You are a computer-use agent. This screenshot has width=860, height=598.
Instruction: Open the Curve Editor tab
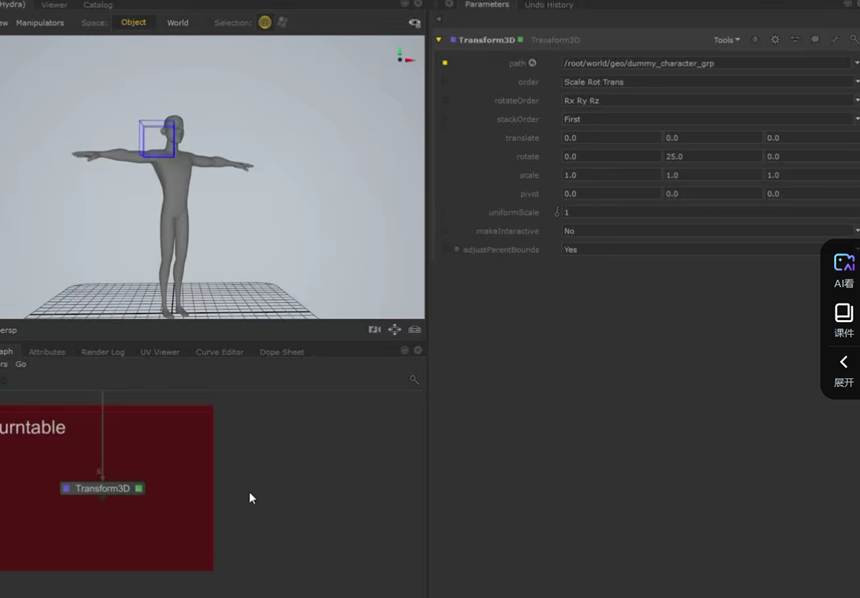(x=219, y=352)
